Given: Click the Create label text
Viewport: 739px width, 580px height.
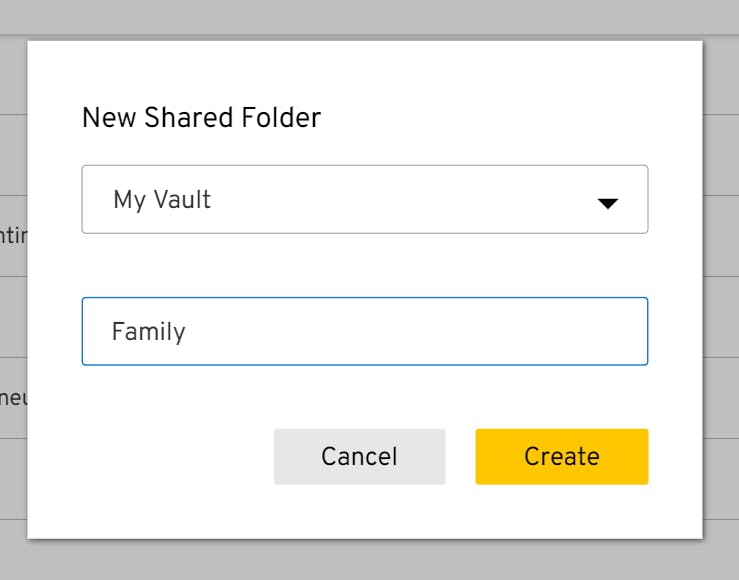Looking at the screenshot, I should (561, 457).
